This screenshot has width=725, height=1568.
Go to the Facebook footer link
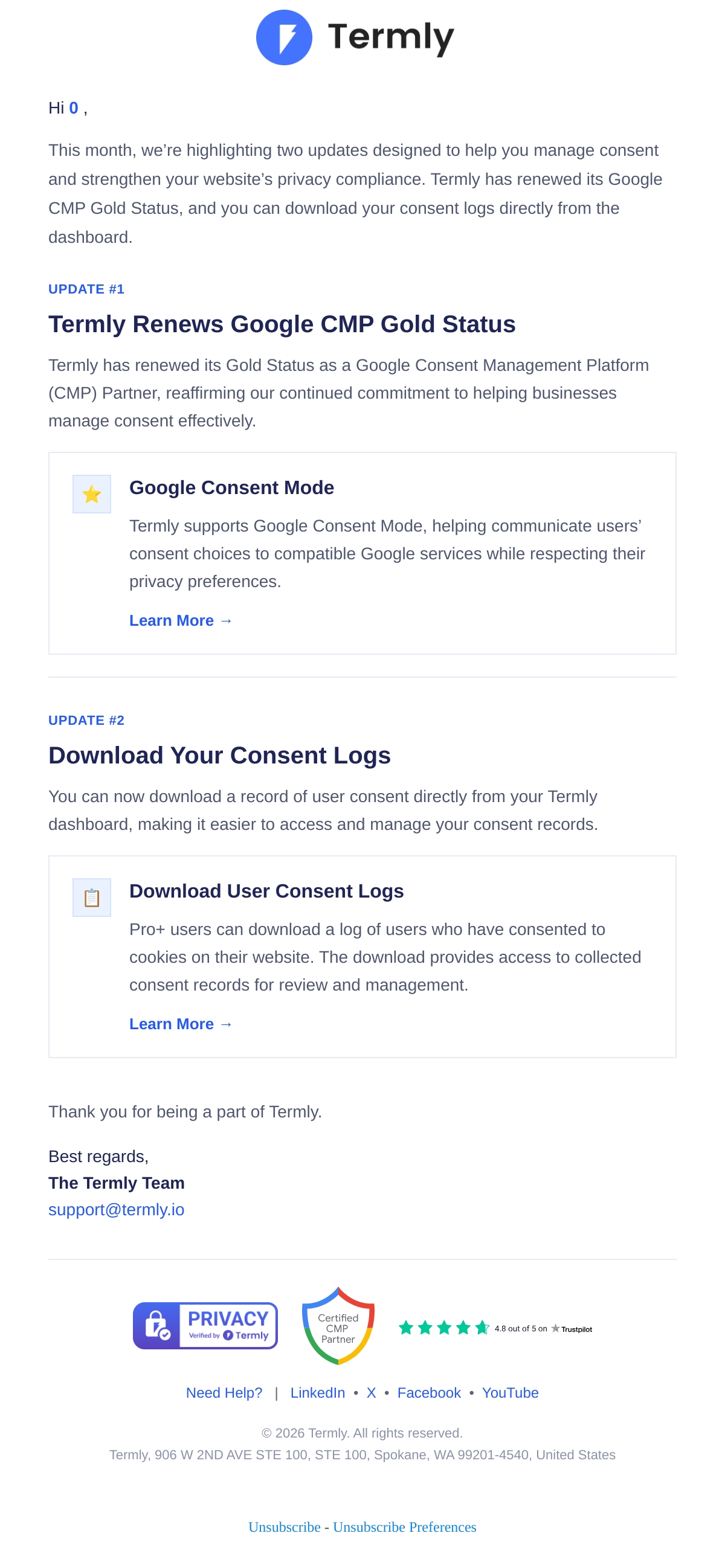tap(429, 1393)
